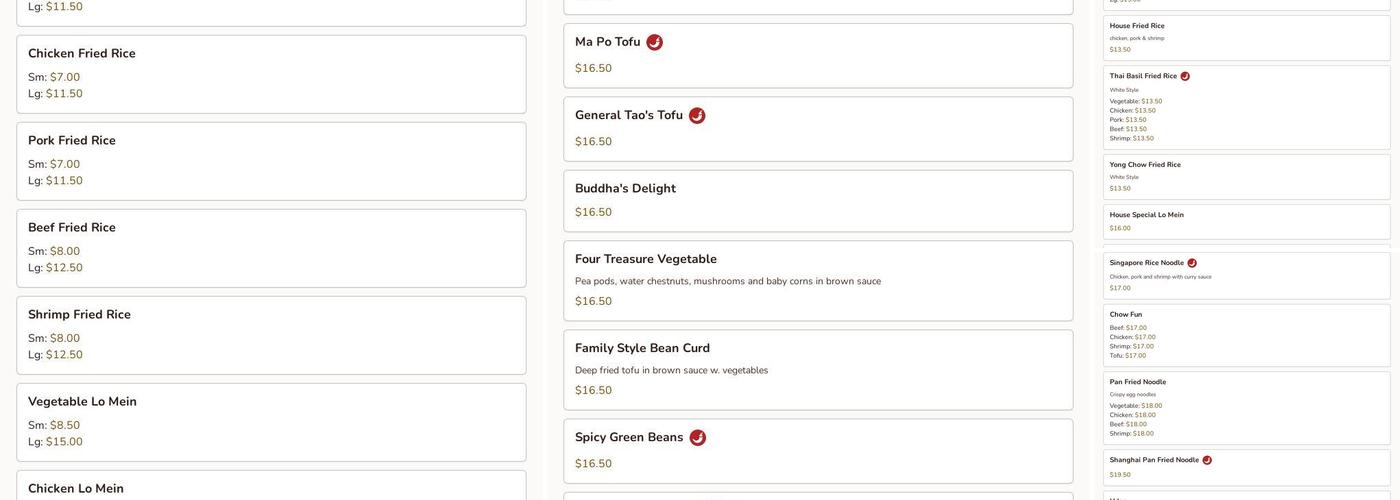1400x500 pixels.
Task: Select the Shrimp Fried Rice item
Action: click(x=79, y=315)
